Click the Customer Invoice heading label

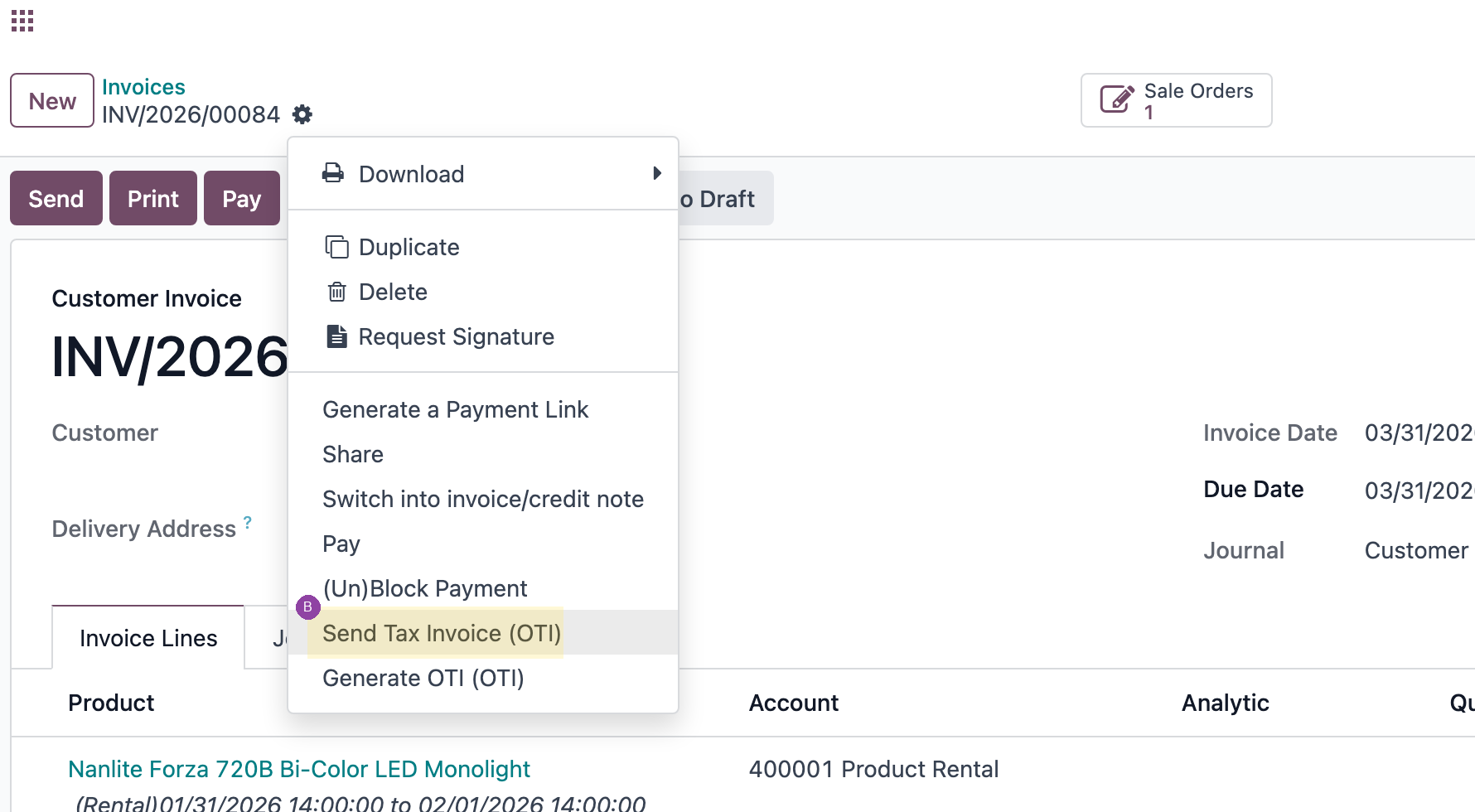147,298
